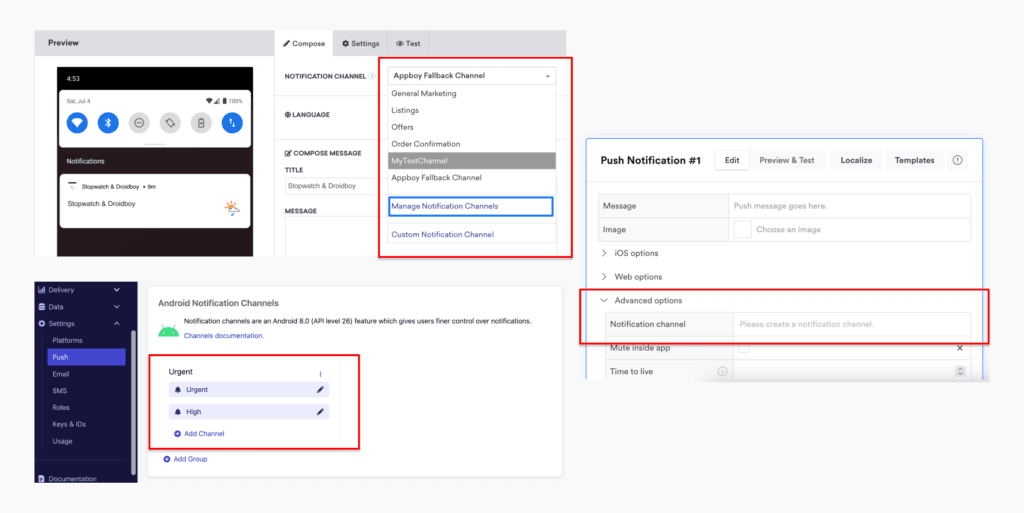Click the info icon beside Templates
Screen dimensions: 1024x513
(x=957, y=160)
